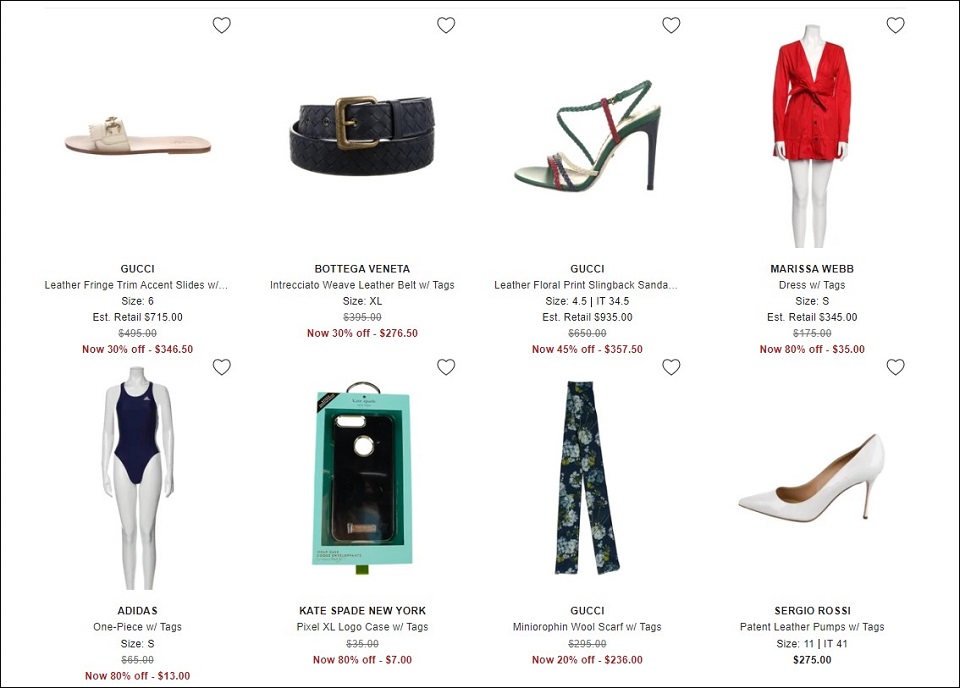Toggle heart on Bottega Veneta belt
This screenshot has height=688, width=960.
point(446,25)
